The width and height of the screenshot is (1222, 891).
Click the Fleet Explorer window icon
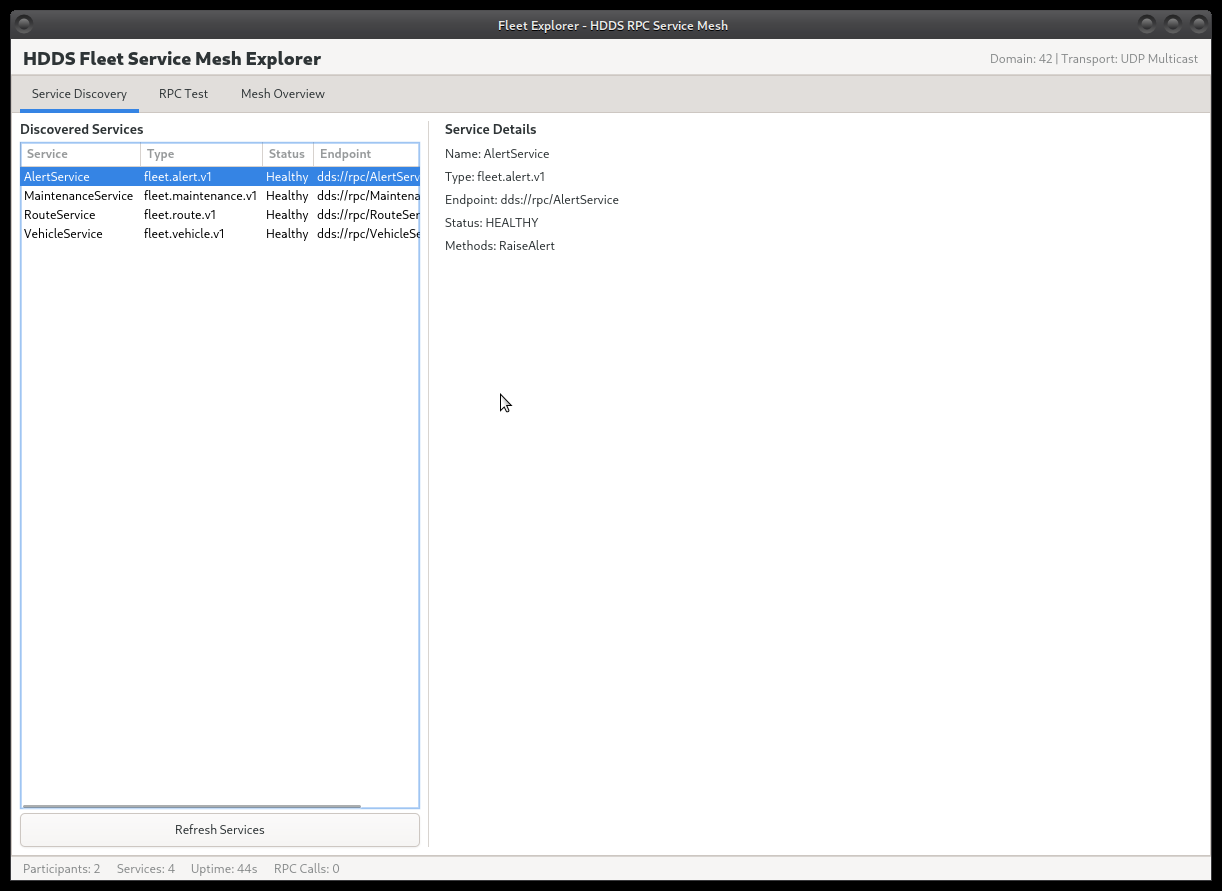[x=22, y=24]
